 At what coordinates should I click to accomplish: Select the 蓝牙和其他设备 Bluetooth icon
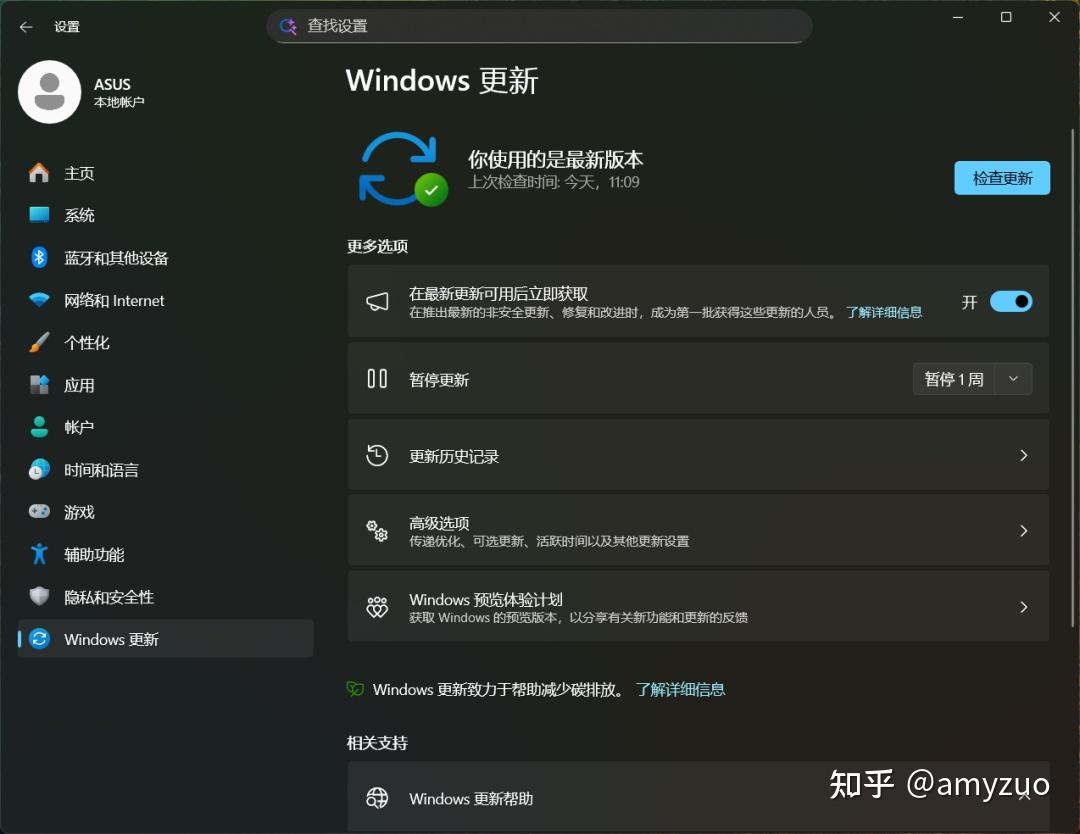coord(38,258)
